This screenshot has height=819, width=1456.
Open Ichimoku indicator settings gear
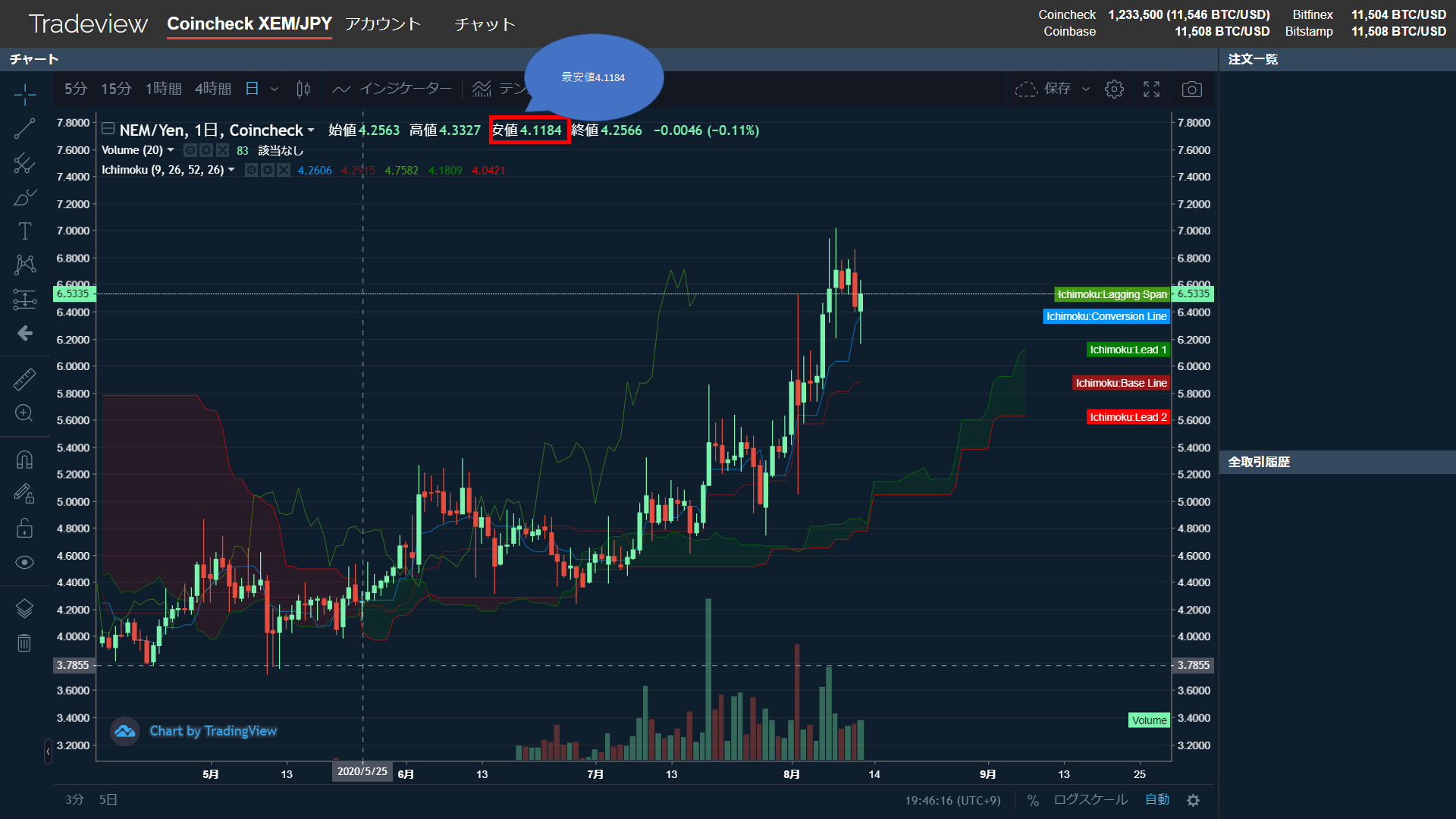[268, 170]
